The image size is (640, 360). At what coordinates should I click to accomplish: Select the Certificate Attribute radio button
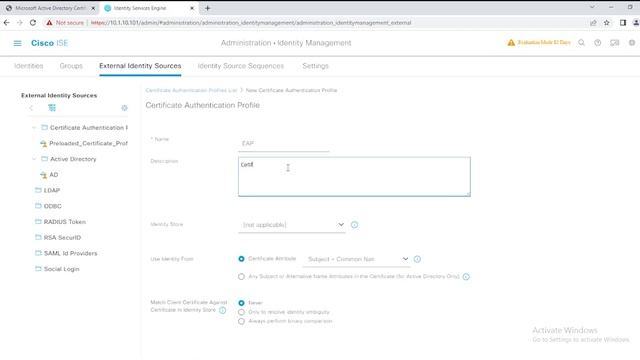point(241,259)
